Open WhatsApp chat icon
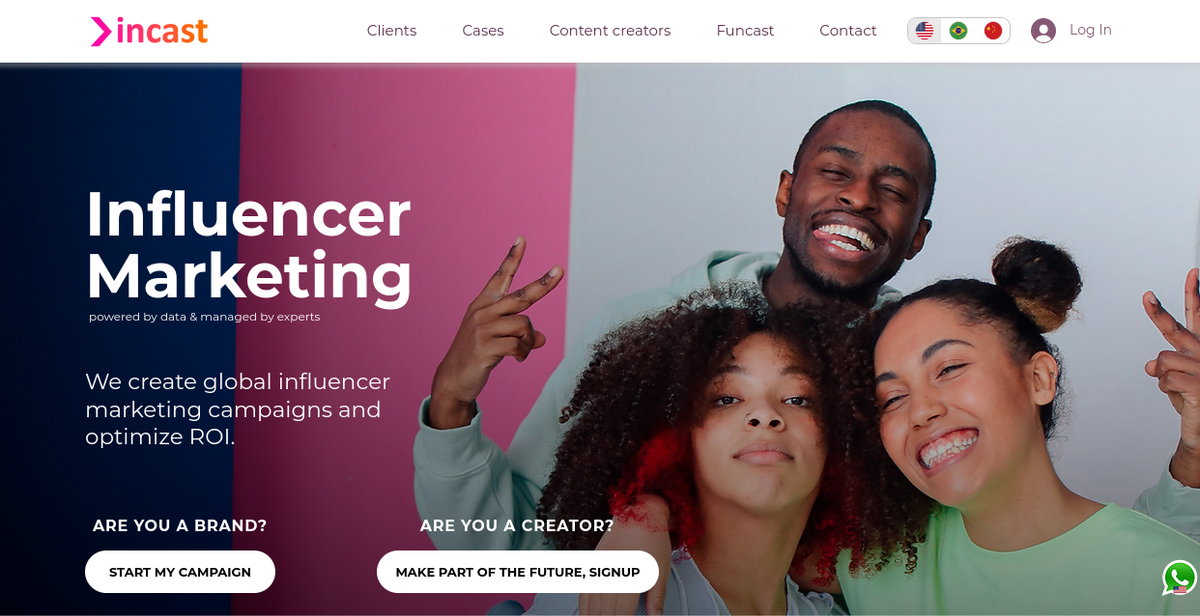The width and height of the screenshot is (1200, 616). pyautogui.click(x=1179, y=578)
